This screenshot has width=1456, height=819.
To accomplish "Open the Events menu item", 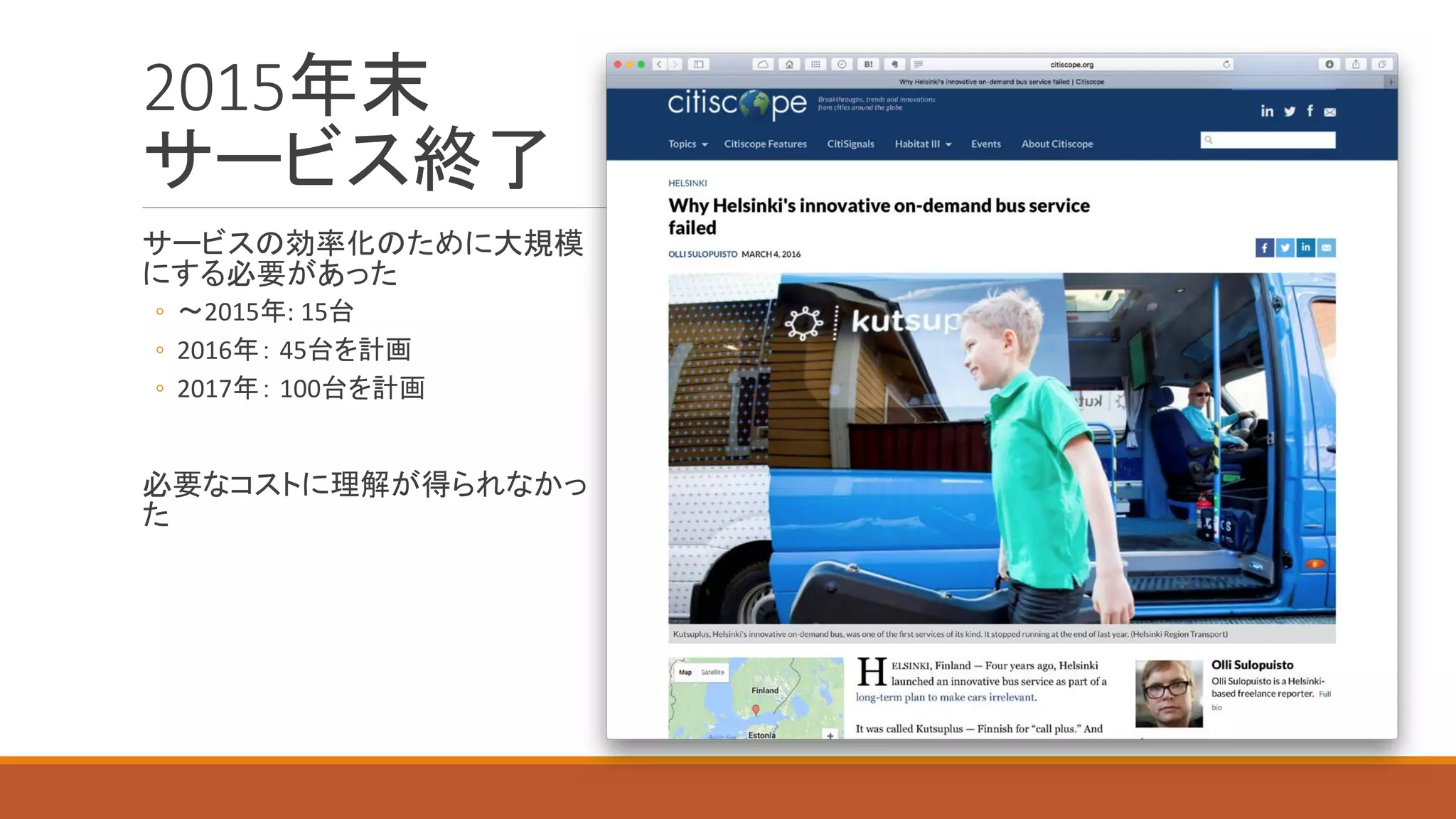I will pos(985,144).
